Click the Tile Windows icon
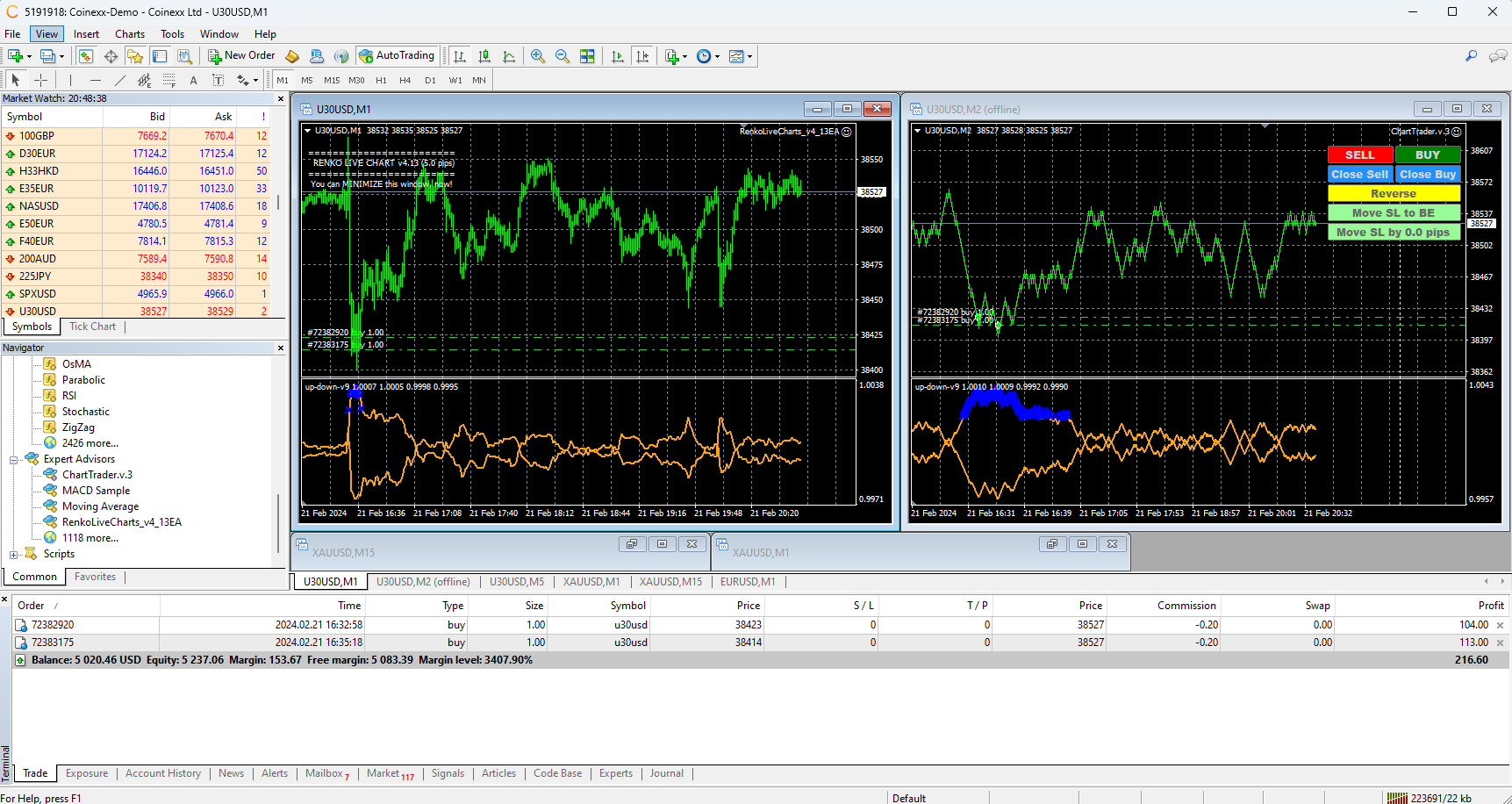1512x804 pixels. tap(587, 56)
